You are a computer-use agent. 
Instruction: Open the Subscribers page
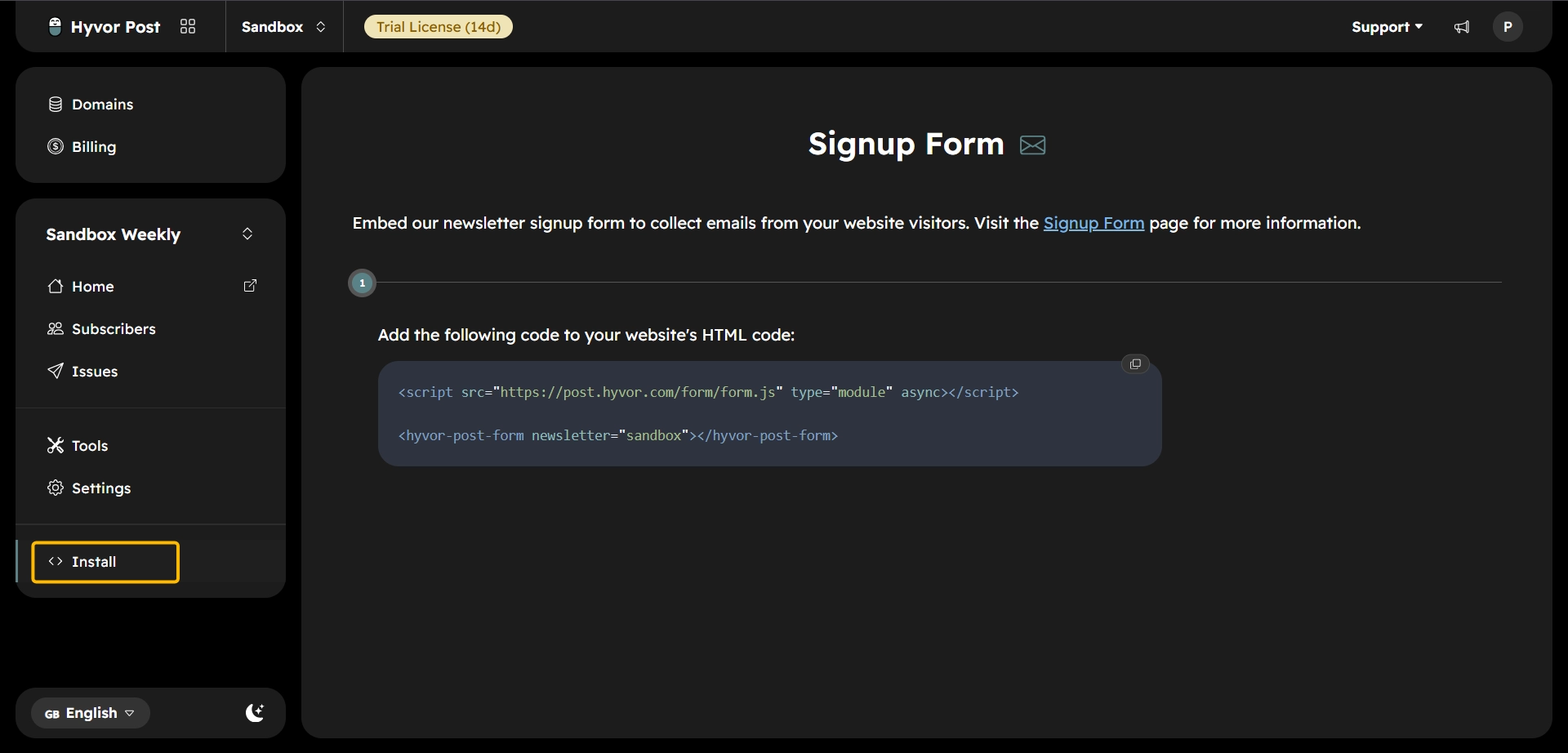150,329
